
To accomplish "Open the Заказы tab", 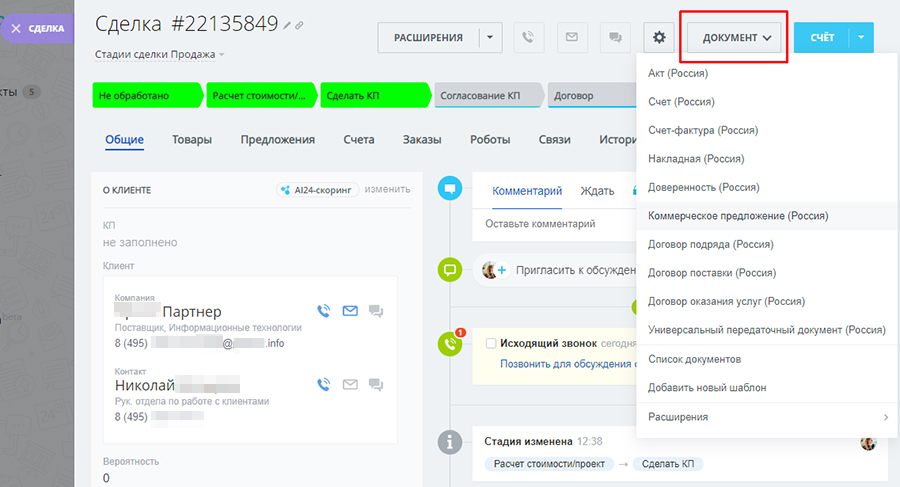I will pyautogui.click(x=422, y=140).
